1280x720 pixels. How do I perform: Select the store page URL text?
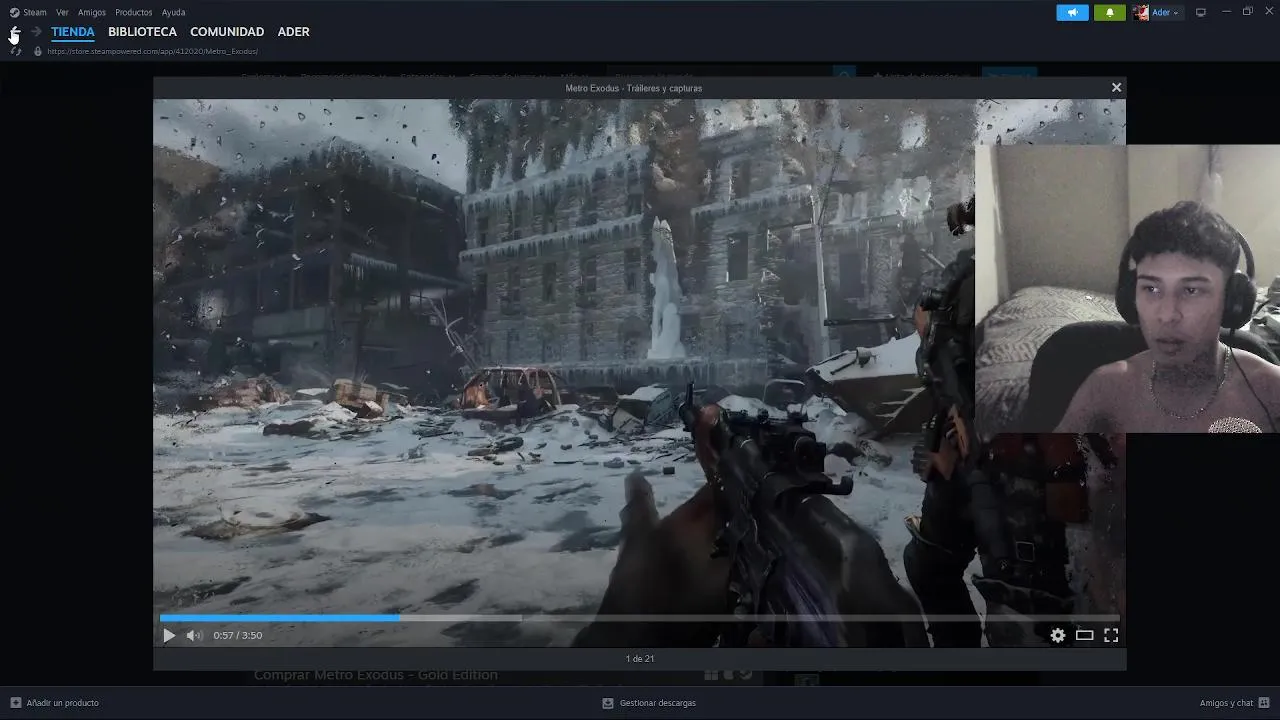(x=152, y=51)
